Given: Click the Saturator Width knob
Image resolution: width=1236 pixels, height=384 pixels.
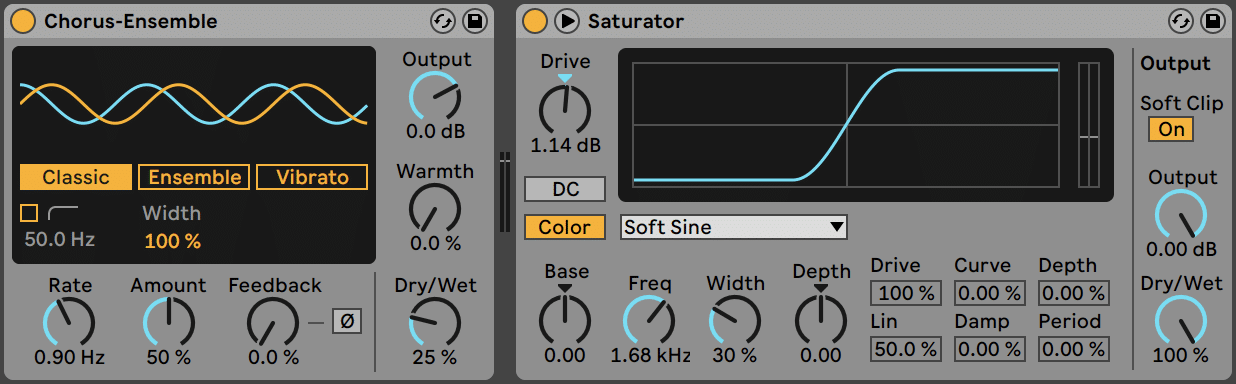Looking at the screenshot, I should [x=735, y=321].
